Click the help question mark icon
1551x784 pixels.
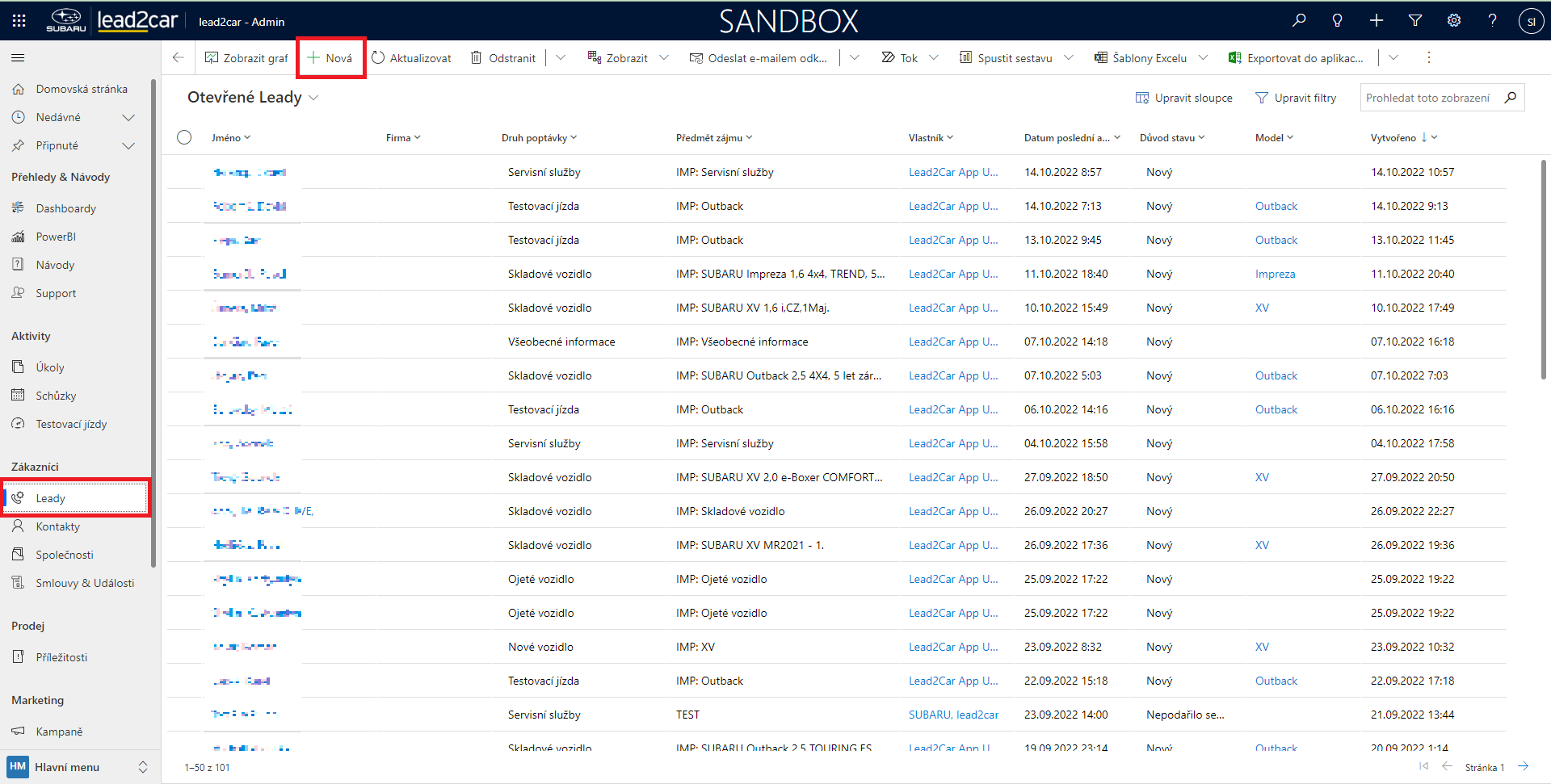[x=1492, y=21]
